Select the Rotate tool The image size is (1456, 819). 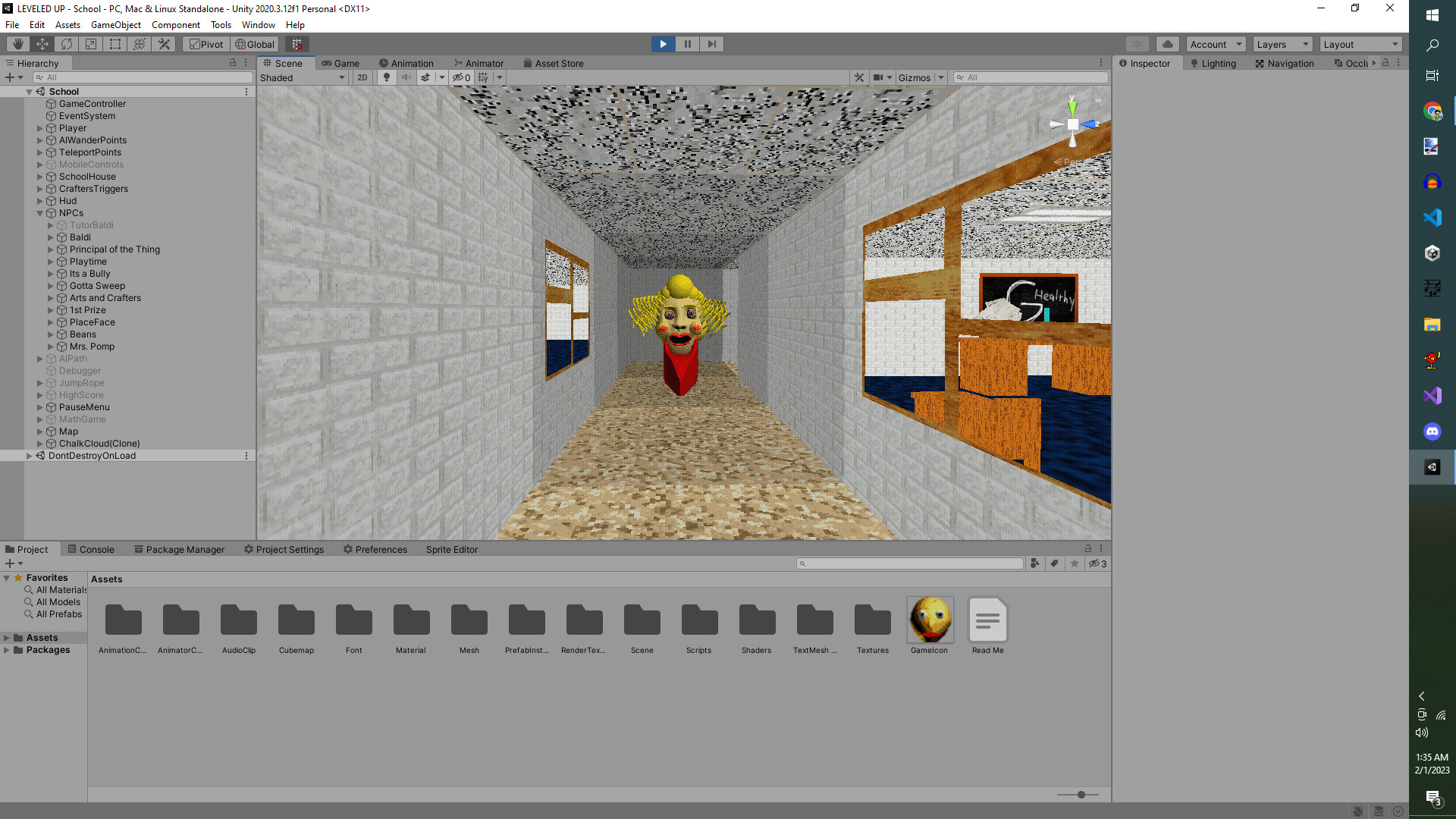point(66,43)
